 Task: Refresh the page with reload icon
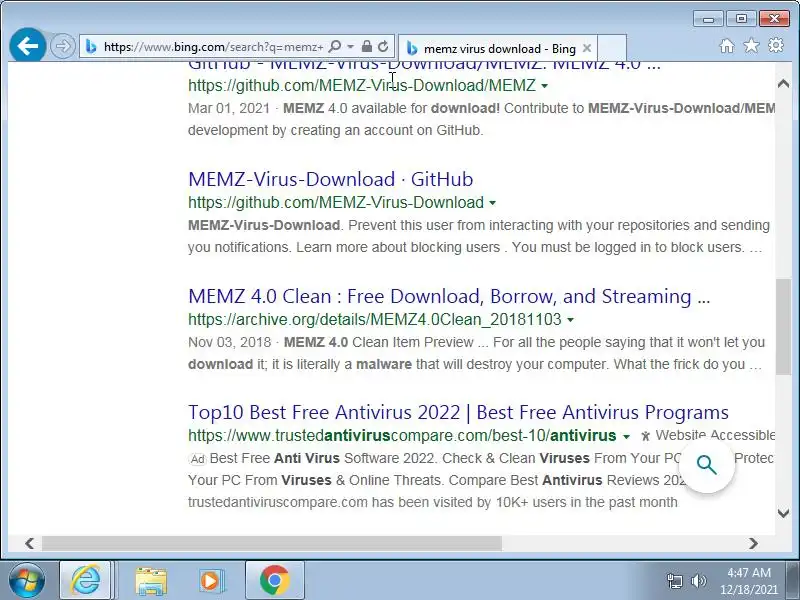point(383,47)
